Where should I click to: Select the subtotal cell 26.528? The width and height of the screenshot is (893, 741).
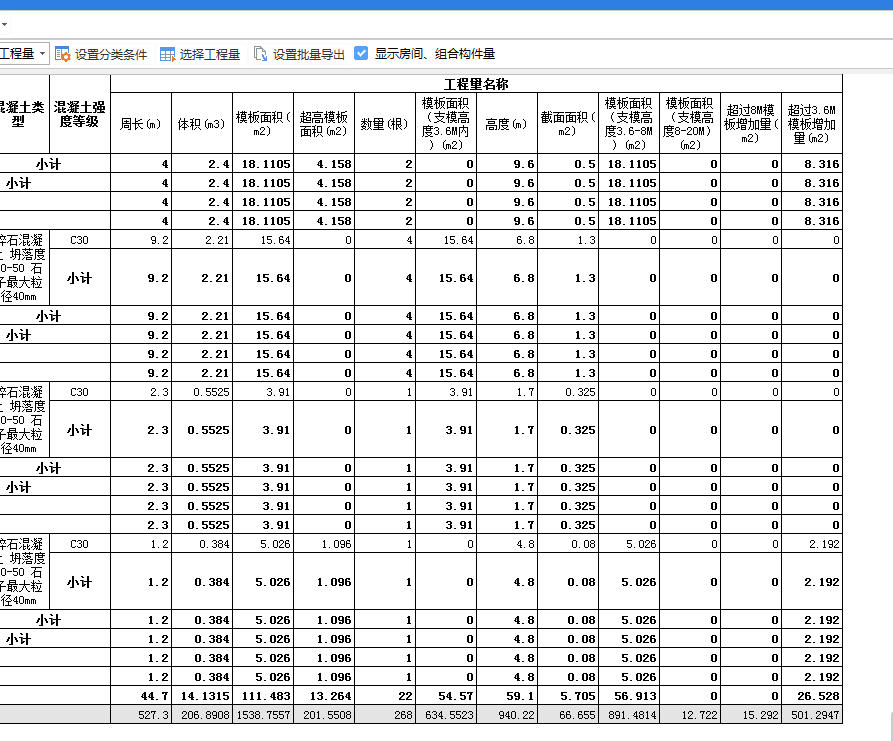pyautogui.click(x=811, y=696)
